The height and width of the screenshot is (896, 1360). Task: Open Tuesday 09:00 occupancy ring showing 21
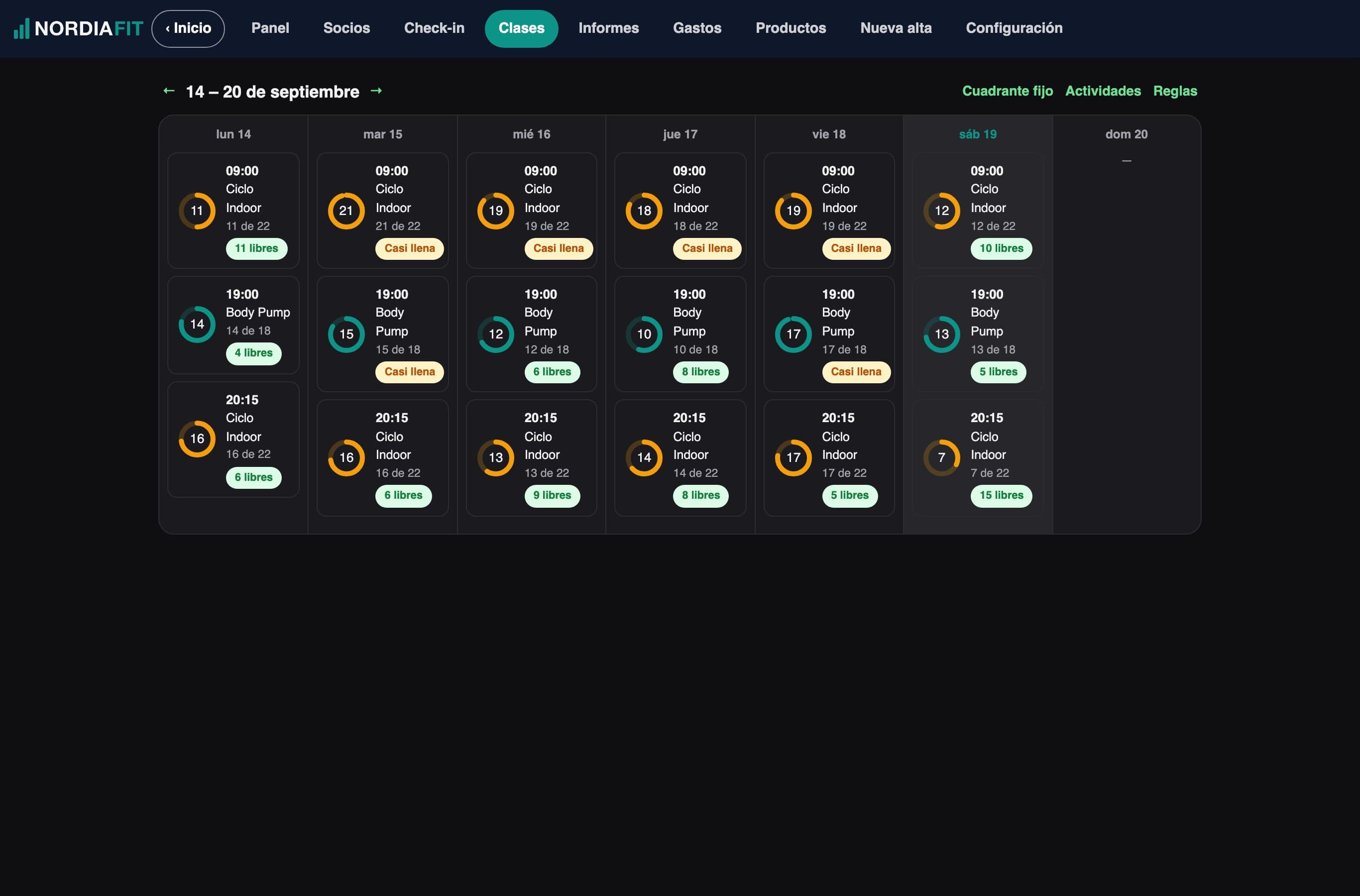point(346,211)
